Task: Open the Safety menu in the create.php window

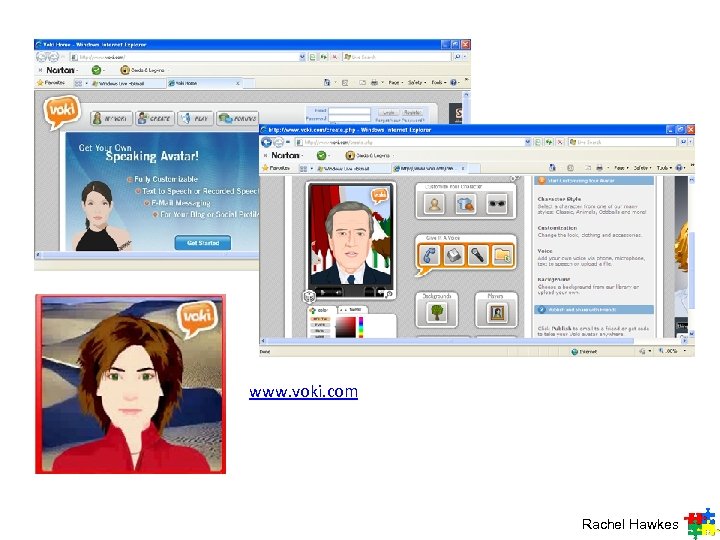Action: click(641, 168)
